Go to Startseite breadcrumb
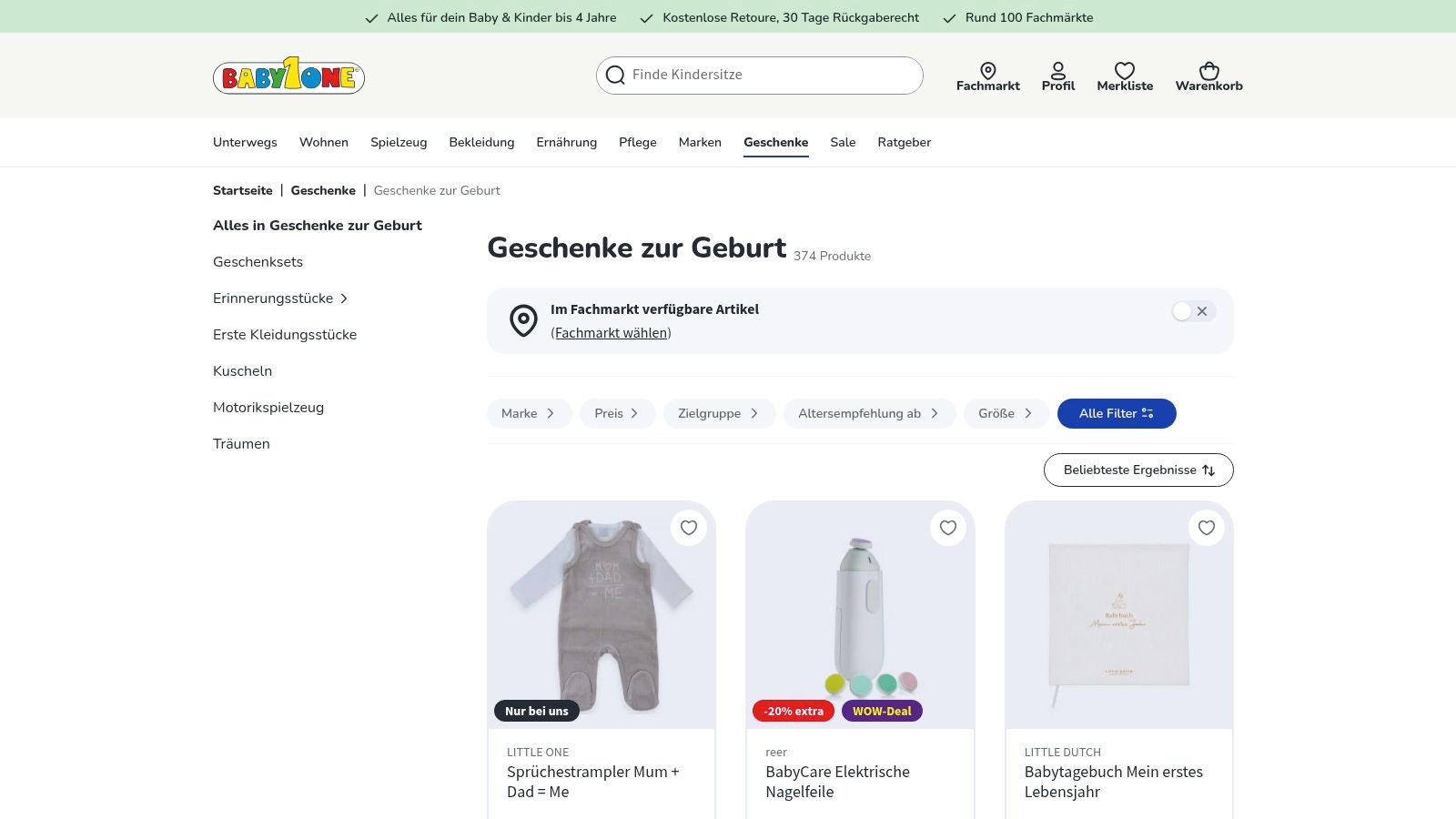This screenshot has height=819, width=1456. point(243,190)
